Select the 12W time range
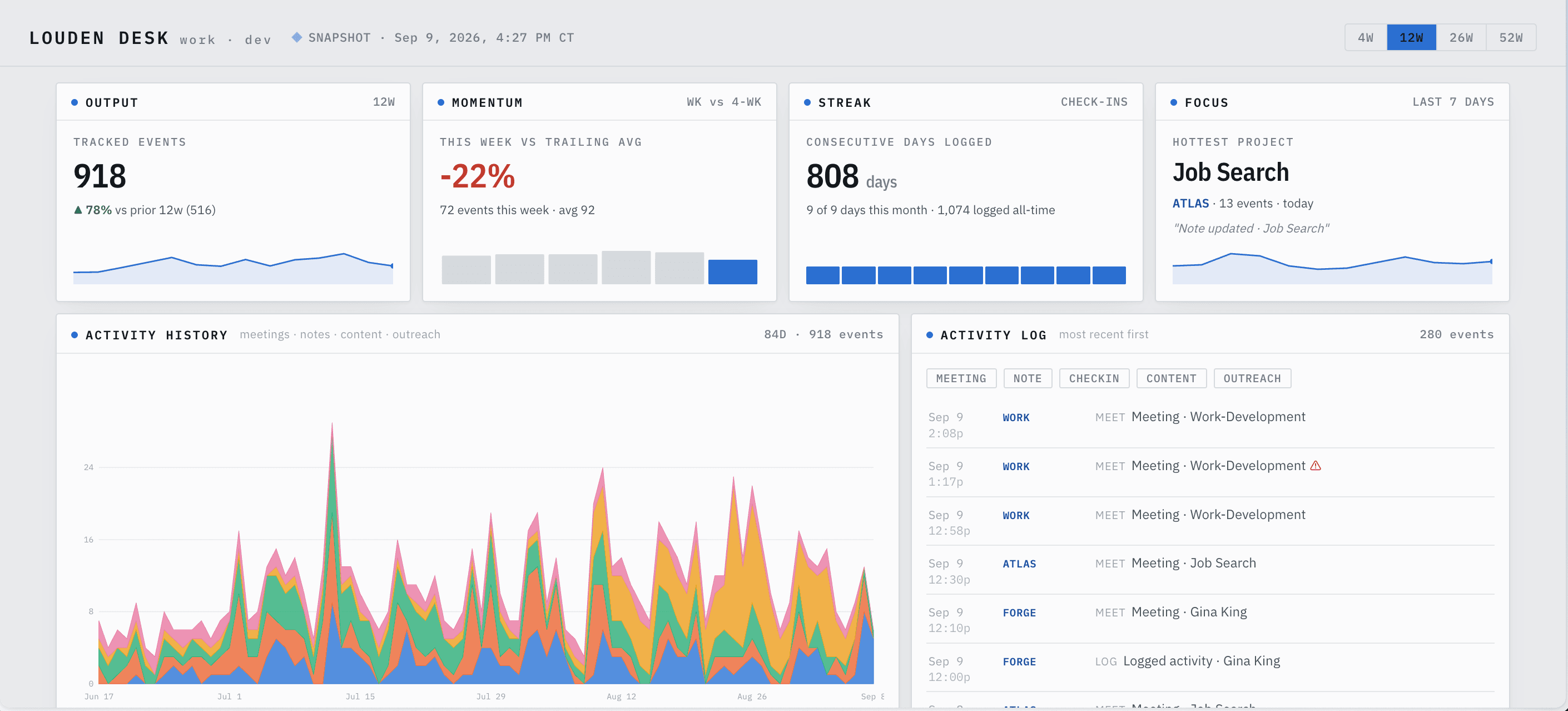Image resolution: width=1568 pixels, height=711 pixels. pos(1411,38)
